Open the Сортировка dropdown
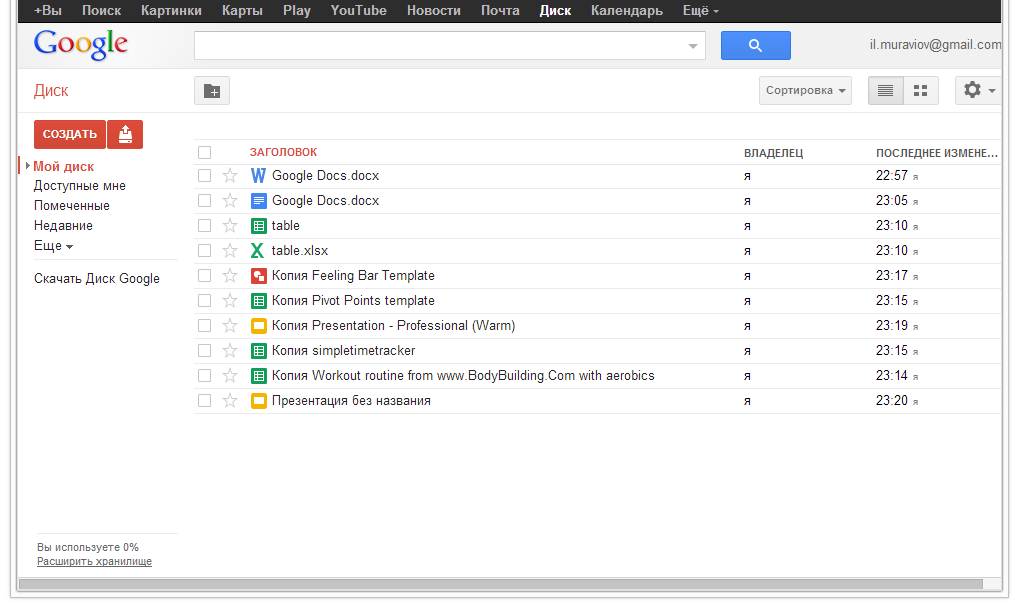 805,91
